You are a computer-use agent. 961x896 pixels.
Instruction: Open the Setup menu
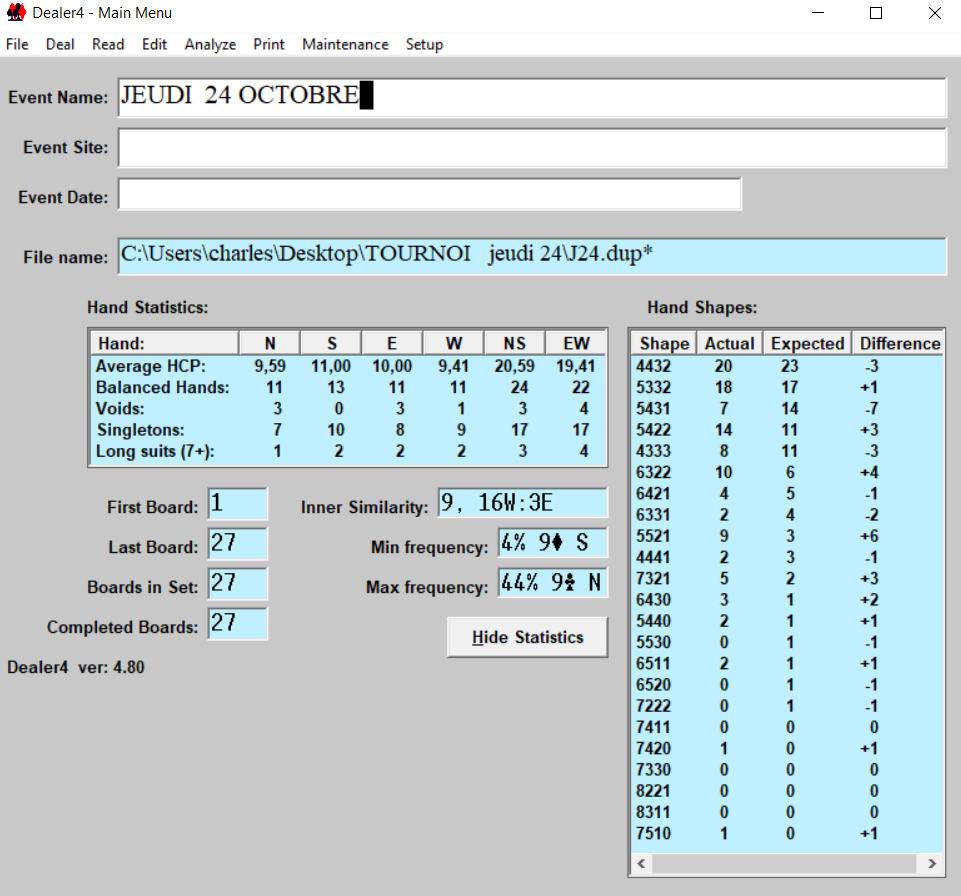(424, 44)
